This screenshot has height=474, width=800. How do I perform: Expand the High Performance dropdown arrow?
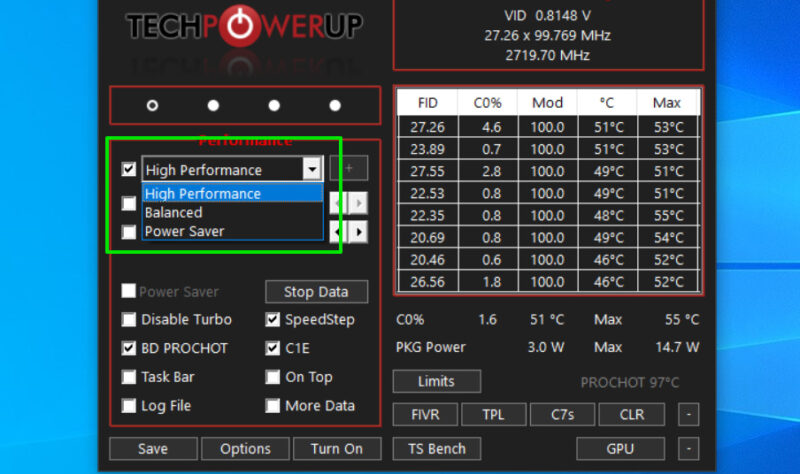(x=312, y=168)
